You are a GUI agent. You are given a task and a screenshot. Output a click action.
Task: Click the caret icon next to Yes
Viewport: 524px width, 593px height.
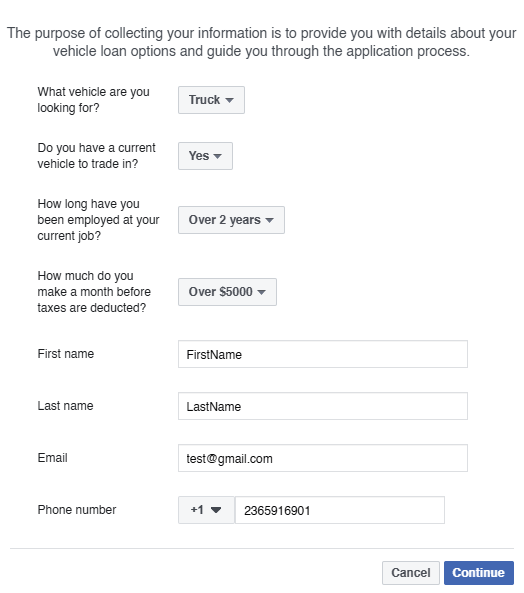(217, 156)
